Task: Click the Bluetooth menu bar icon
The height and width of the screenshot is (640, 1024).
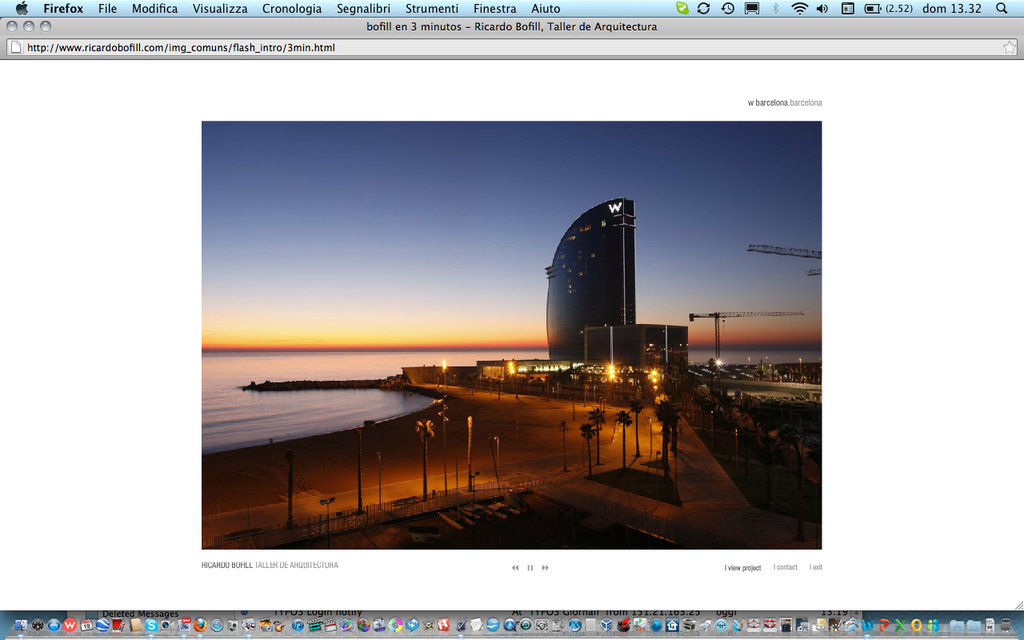Action: click(x=775, y=9)
